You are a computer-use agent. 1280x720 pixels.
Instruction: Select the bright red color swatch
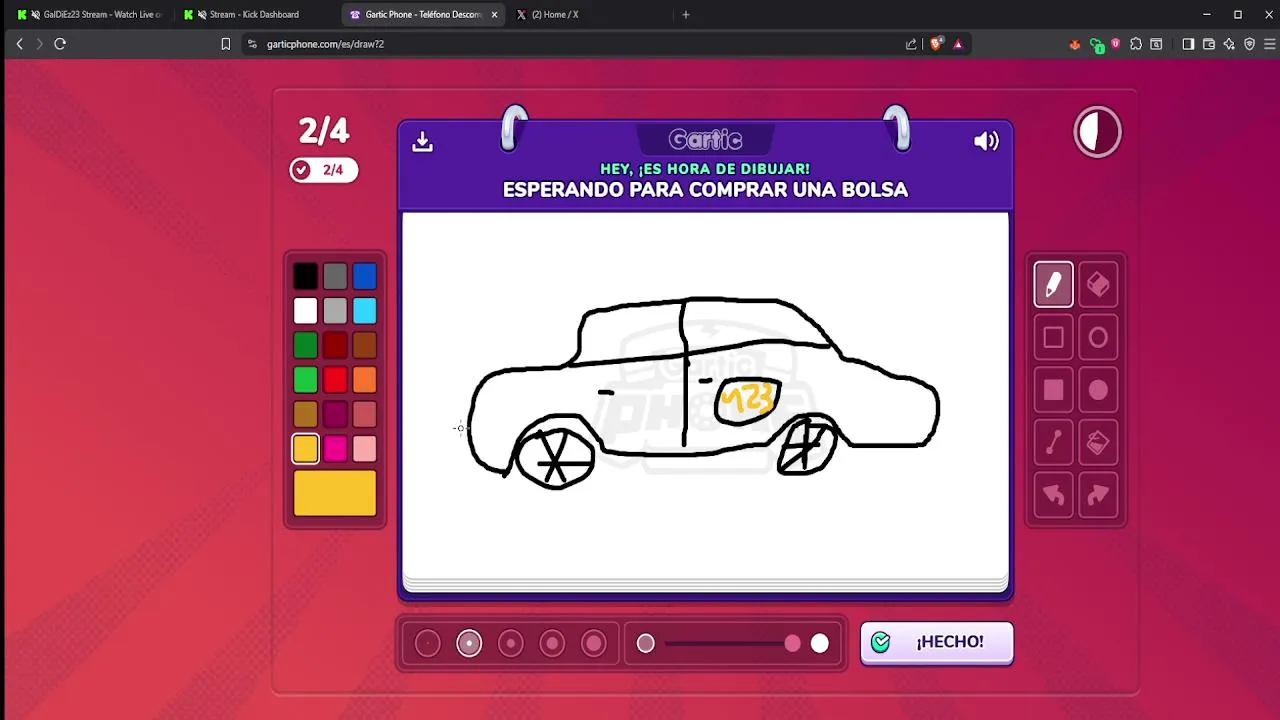335,380
